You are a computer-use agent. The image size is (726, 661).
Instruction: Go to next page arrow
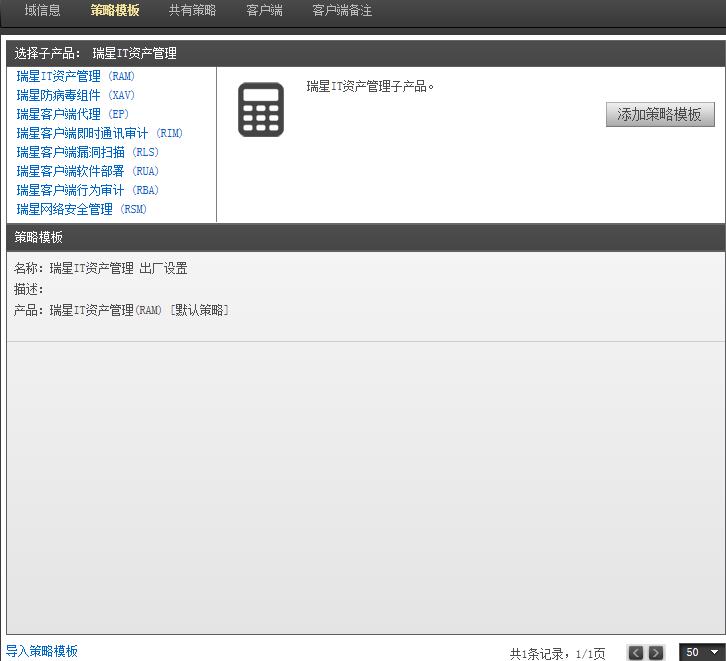click(656, 653)
